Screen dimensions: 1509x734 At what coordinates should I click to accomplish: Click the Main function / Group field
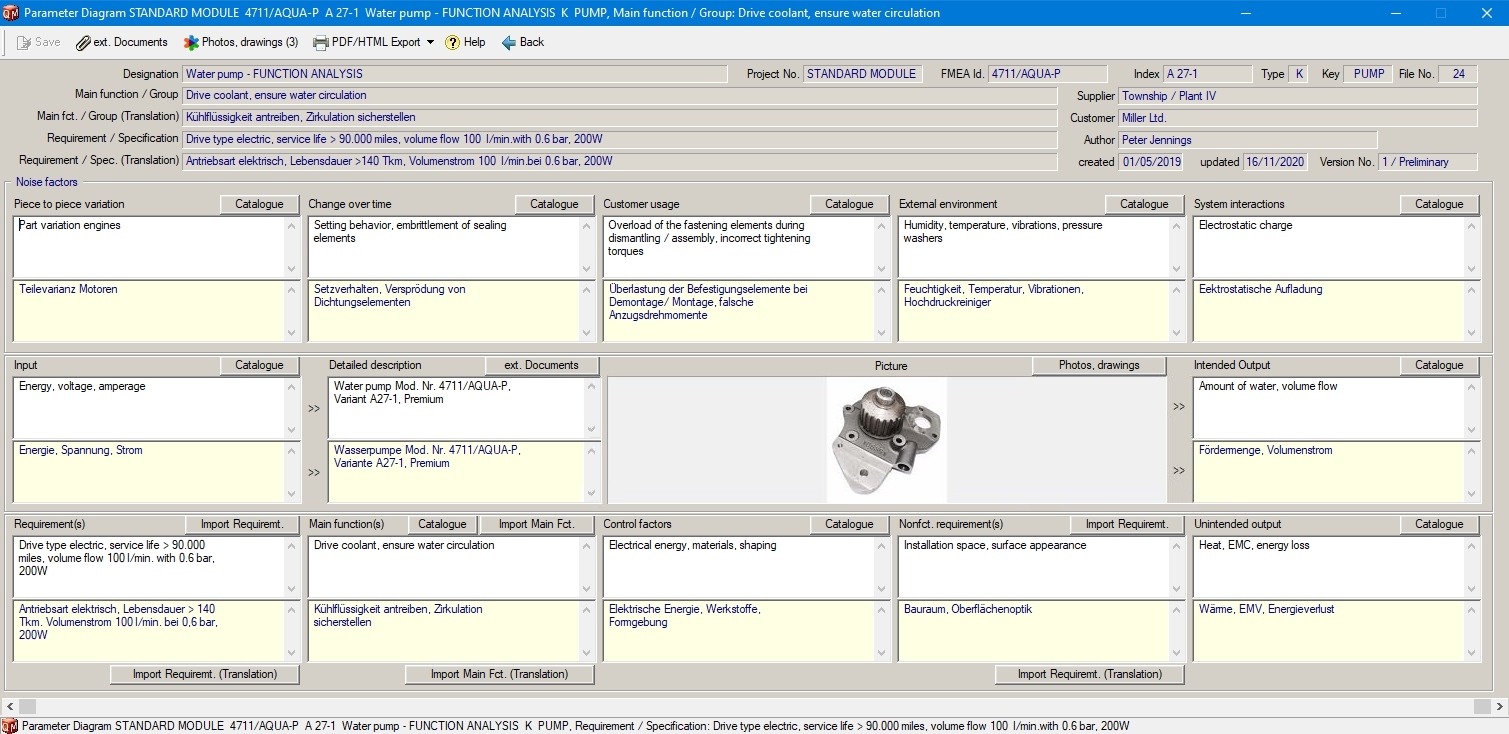(619, 95)
